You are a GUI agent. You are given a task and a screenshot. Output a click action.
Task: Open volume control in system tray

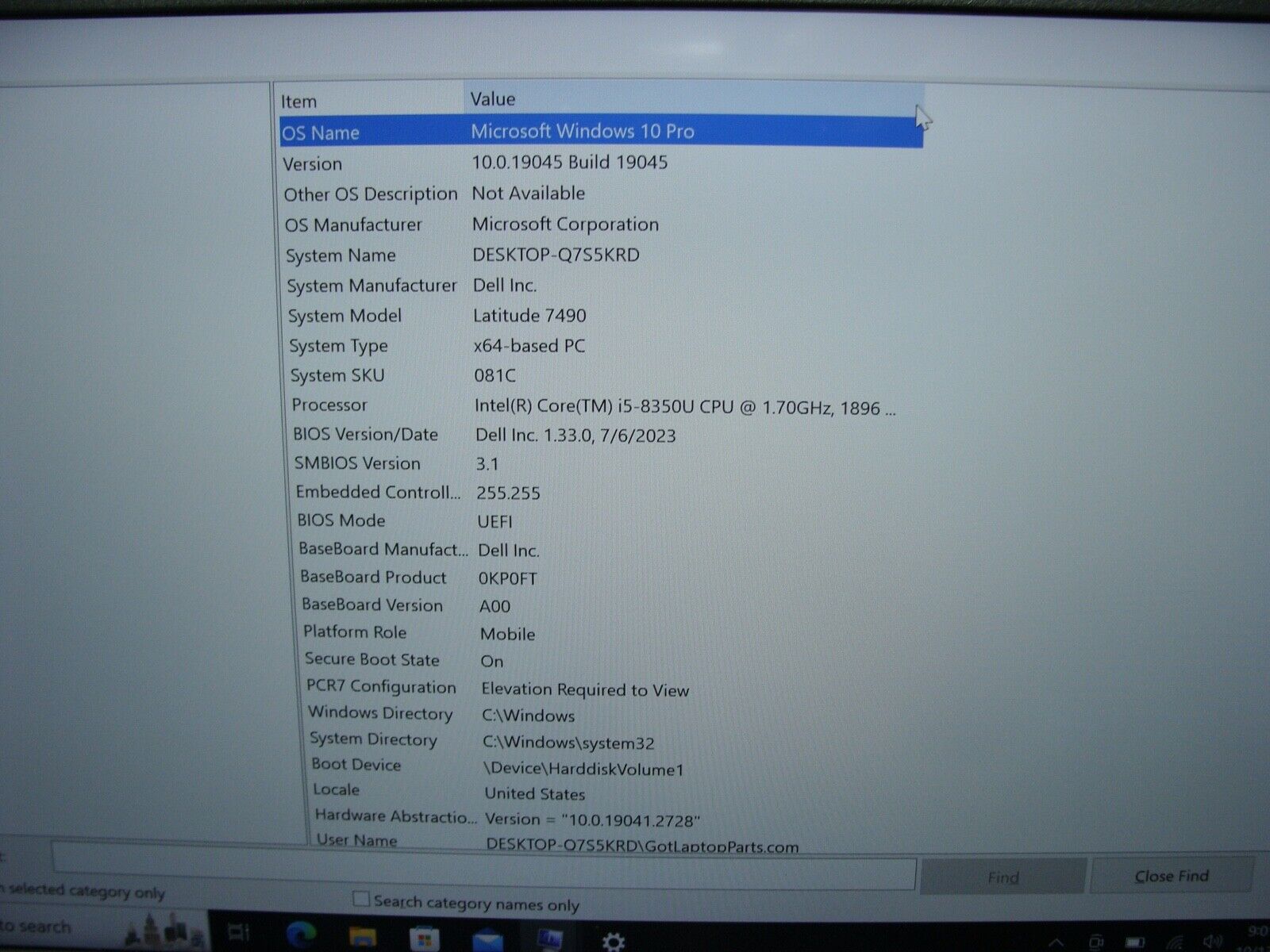click(1212, 942)
